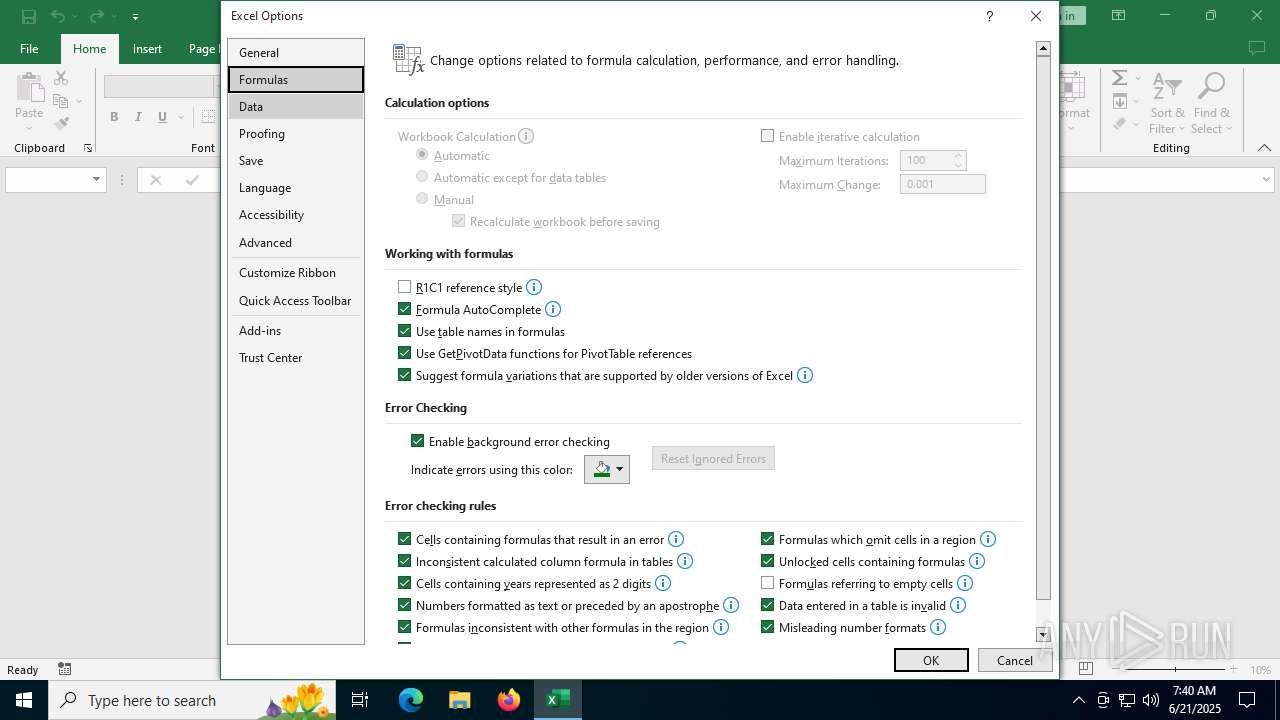Disable Enable background error checking
This screenshot has height=720, width=1280.
(418, 441)
